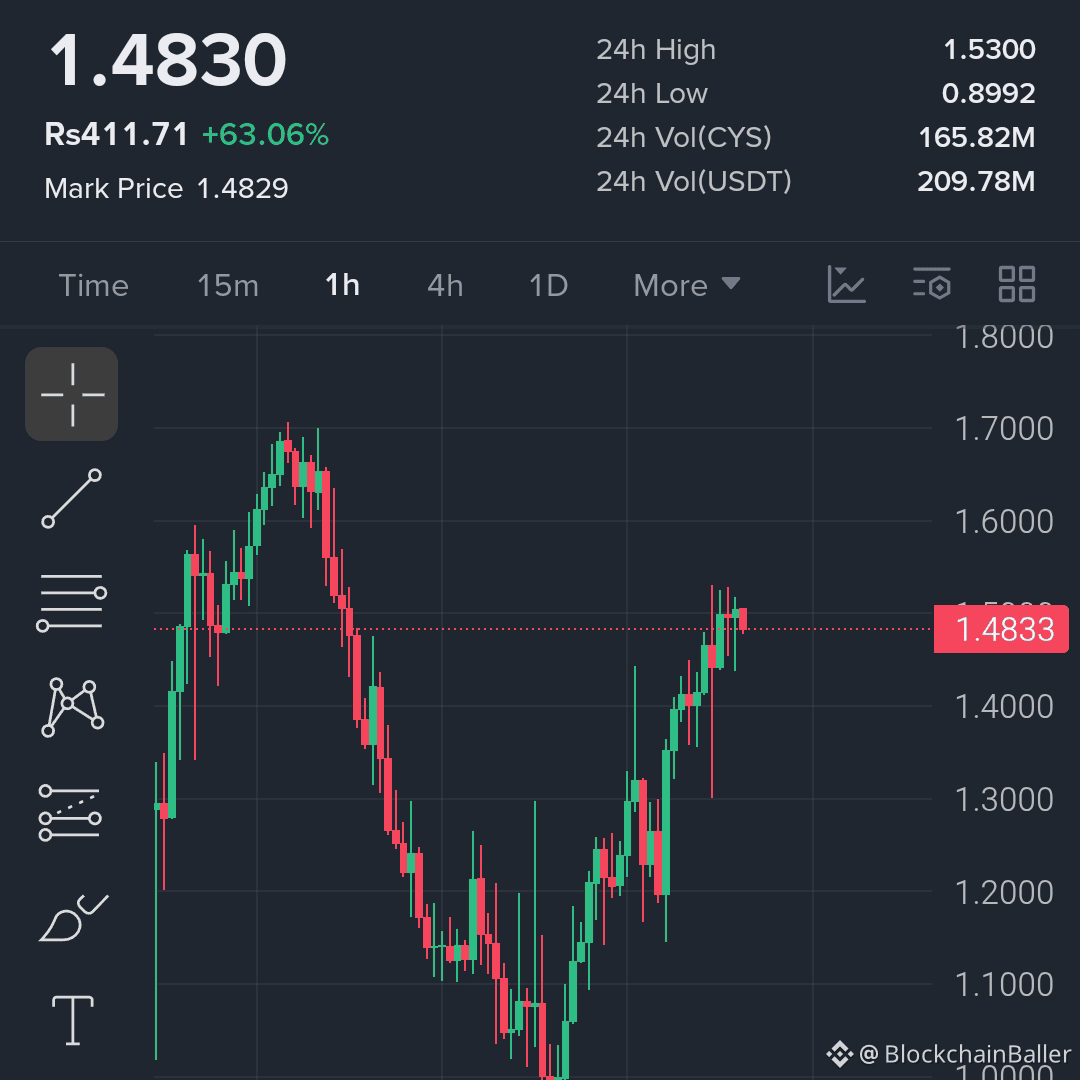This screenshot has width=1080, height=1080.
Task: Select the XABCD pattern drawing tool
Action: click(x=72, y=707)
